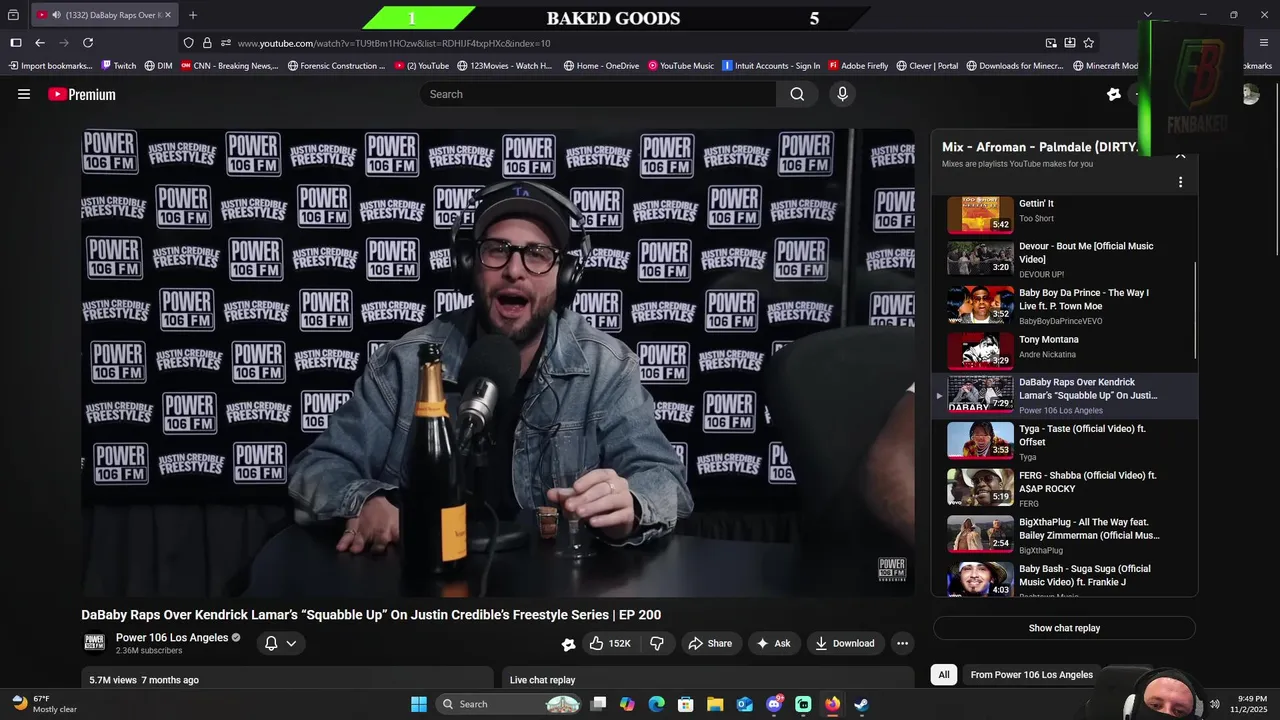Screen dimensions: 1280x720
Task: Click the Download button
Action: [845, 643]
